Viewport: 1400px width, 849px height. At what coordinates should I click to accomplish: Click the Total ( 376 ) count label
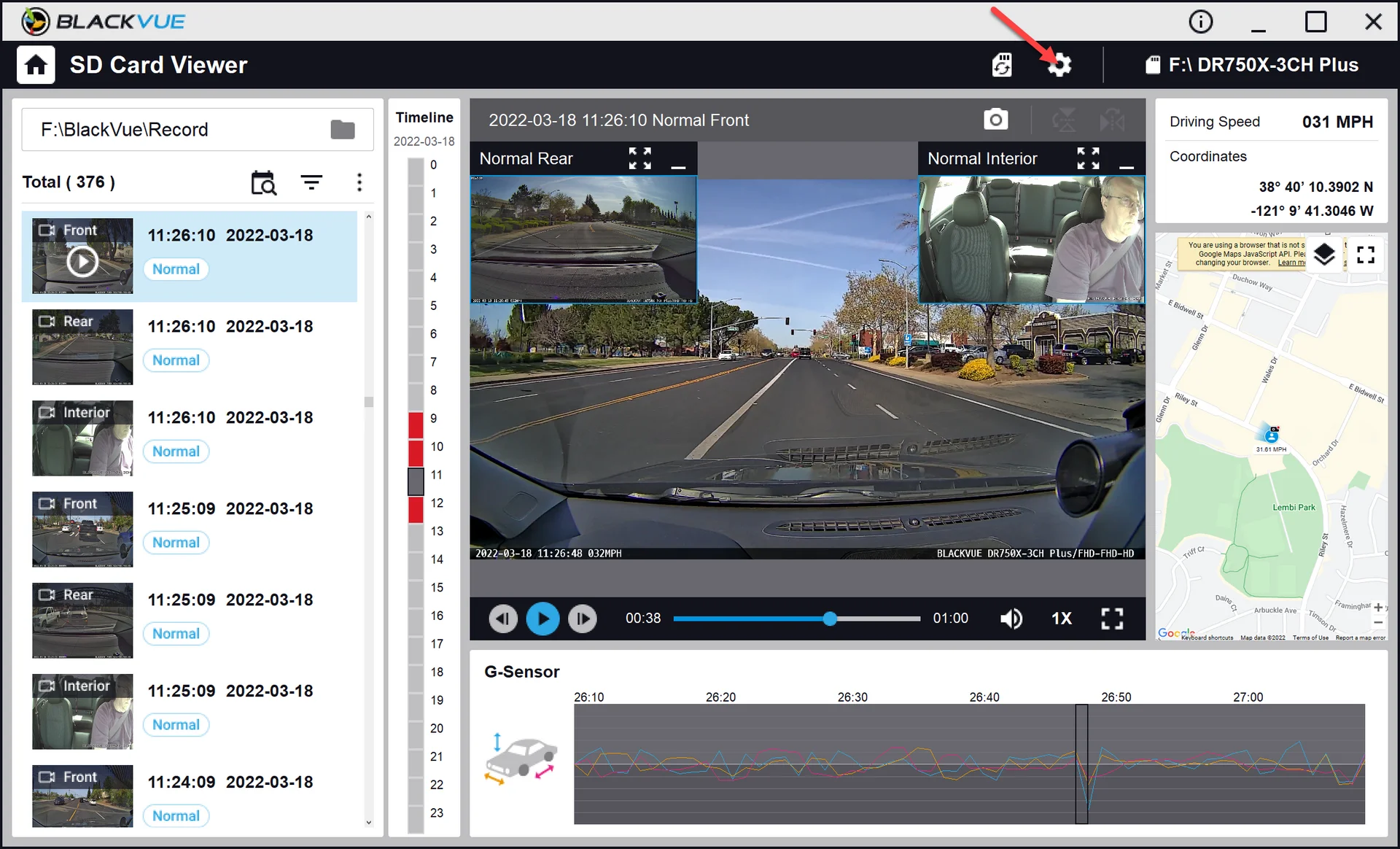click(69, 182)
